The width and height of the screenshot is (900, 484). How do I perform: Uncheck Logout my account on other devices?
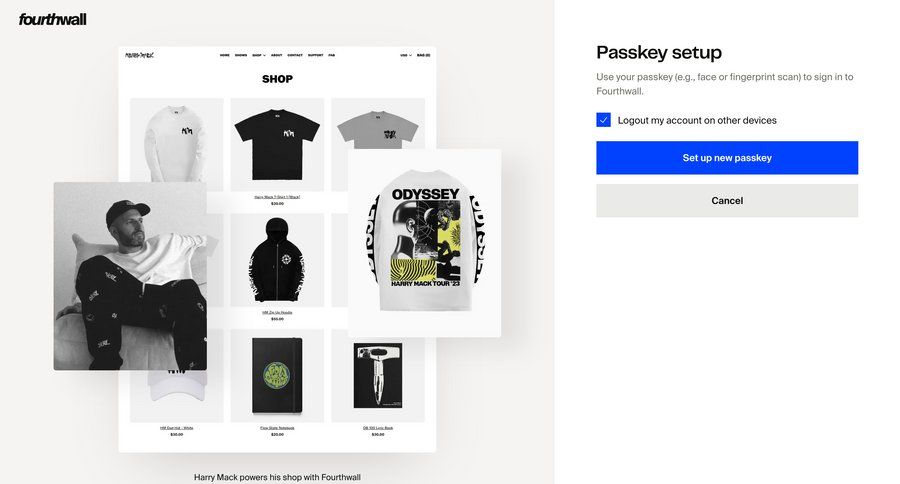click(x=603, y=119)
